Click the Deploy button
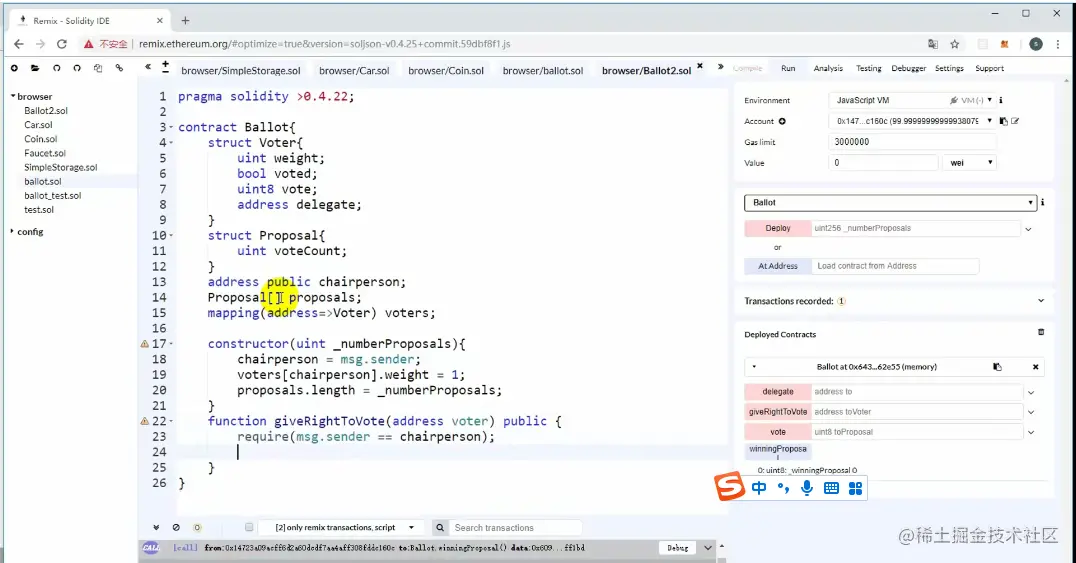Image resolution: width=1076 pixels, height=563 pixels. [777, 228]
